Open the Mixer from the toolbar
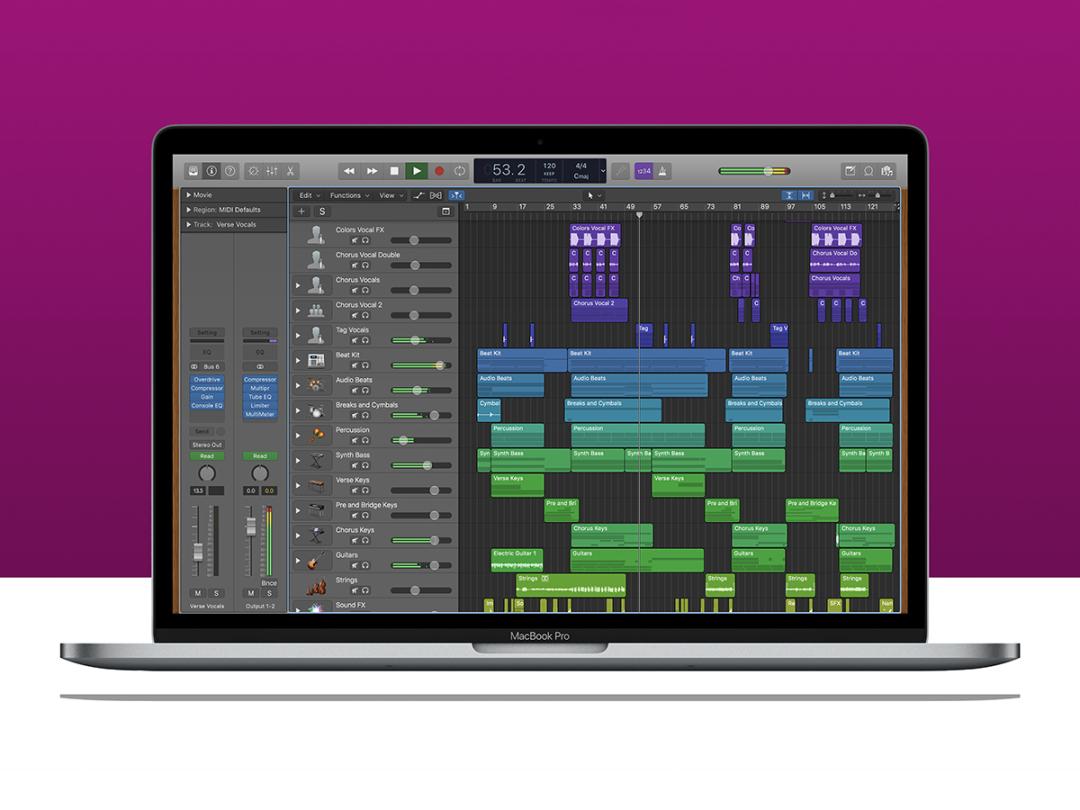The width and height of the screenshot is (1080, 810). [x=272, y=171]
